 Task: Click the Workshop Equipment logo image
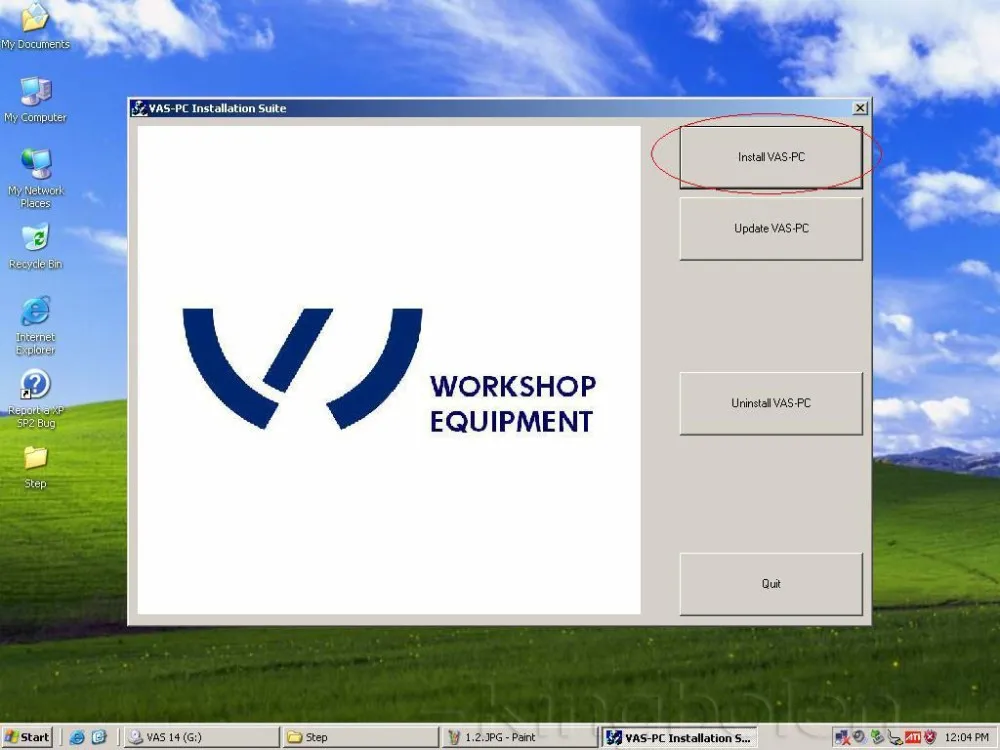point(389,370)
